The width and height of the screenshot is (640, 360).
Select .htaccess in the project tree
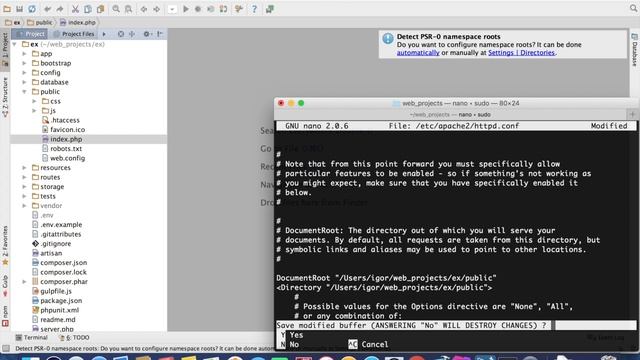[60, 120]
